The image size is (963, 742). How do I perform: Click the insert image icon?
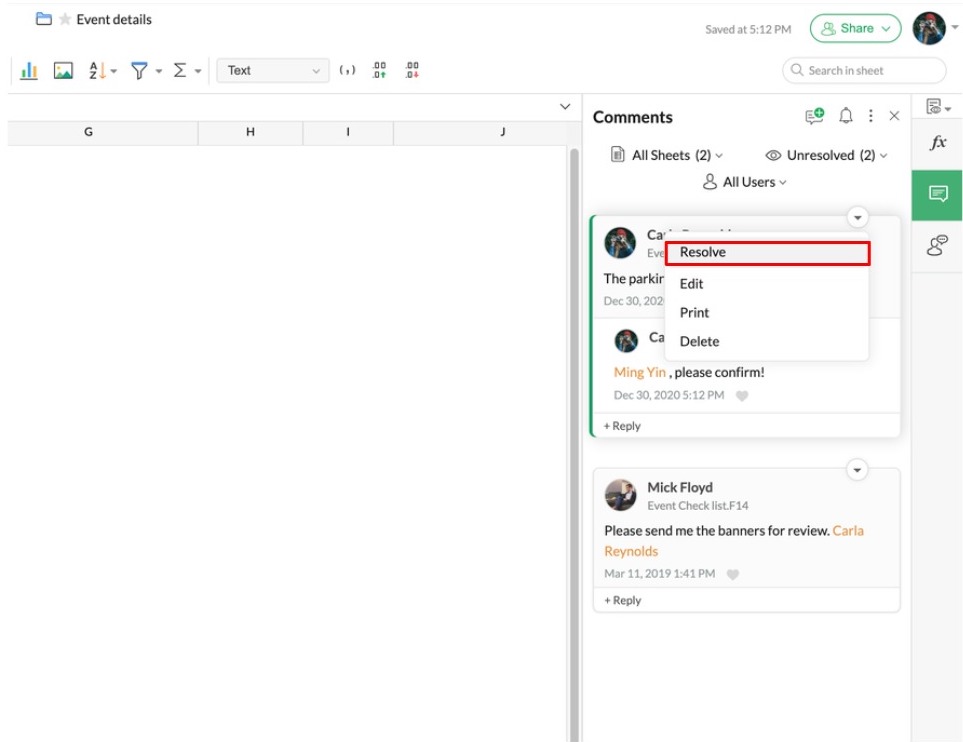(63, 71)
